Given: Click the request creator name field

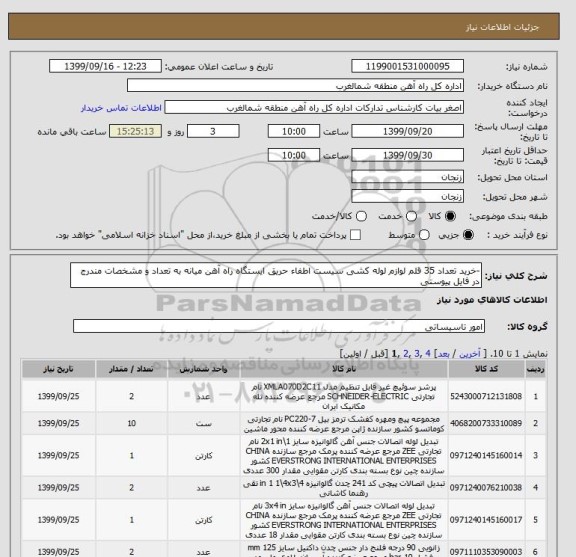Looking at the screenshot, I should [x=314, y=108].
